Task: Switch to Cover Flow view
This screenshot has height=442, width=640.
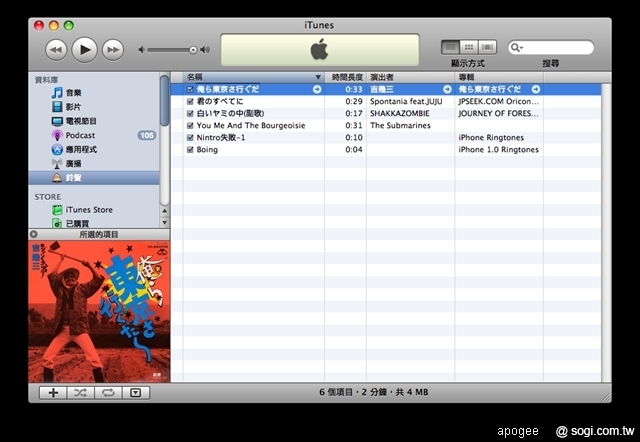Action: coord(488,47)
